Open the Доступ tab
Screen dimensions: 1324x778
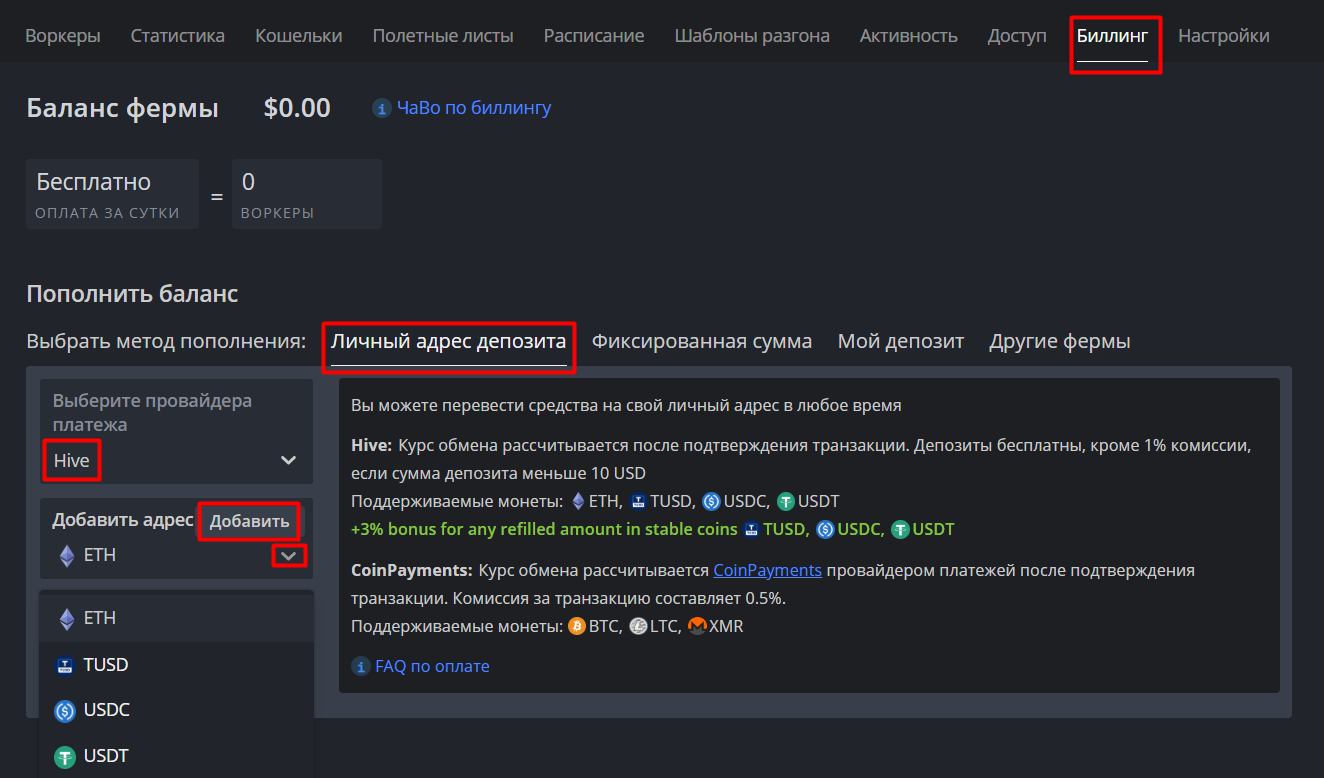pos(1017,36)
